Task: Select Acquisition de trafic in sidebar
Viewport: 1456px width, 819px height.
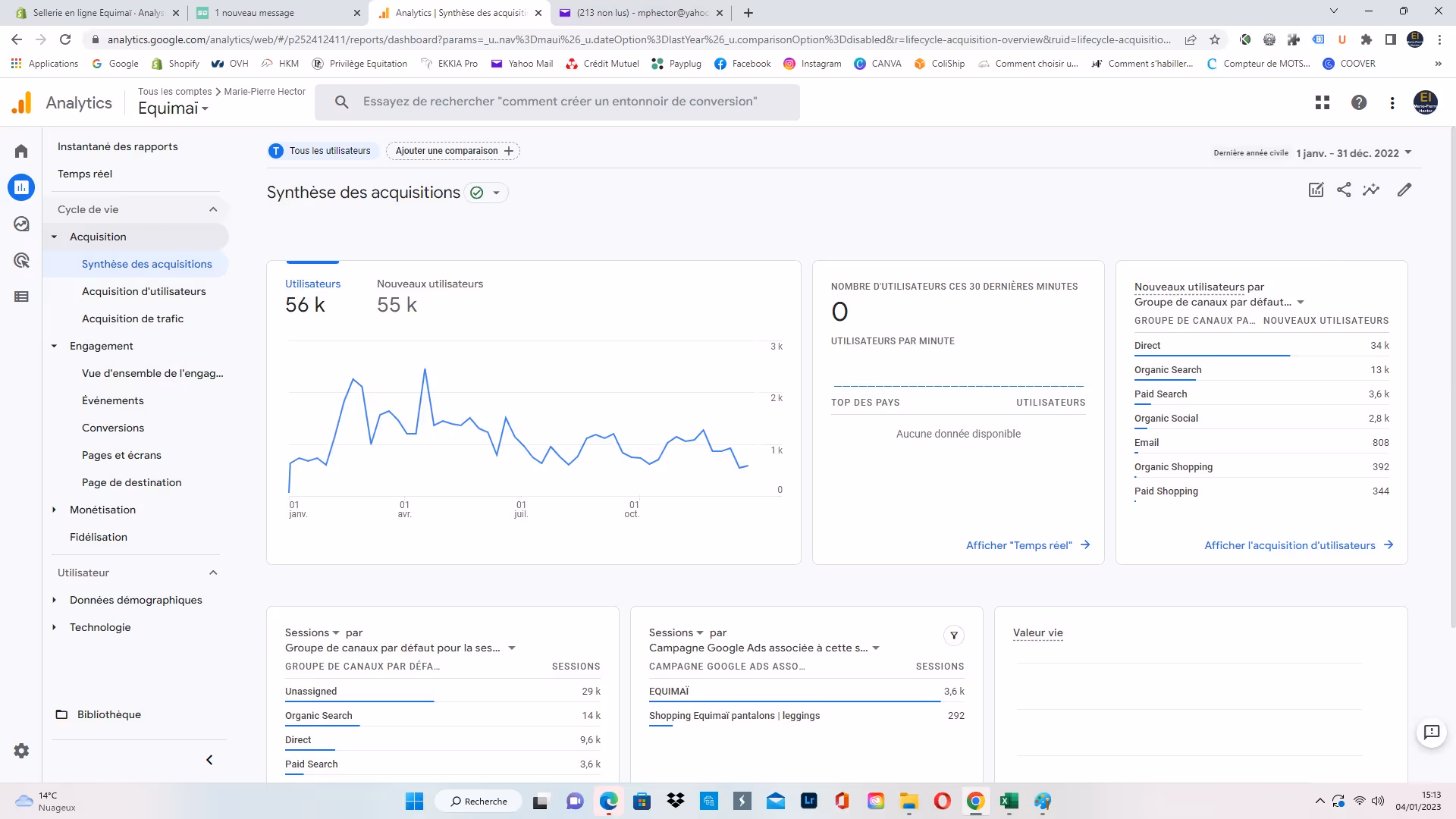Action: click(133, 318)
